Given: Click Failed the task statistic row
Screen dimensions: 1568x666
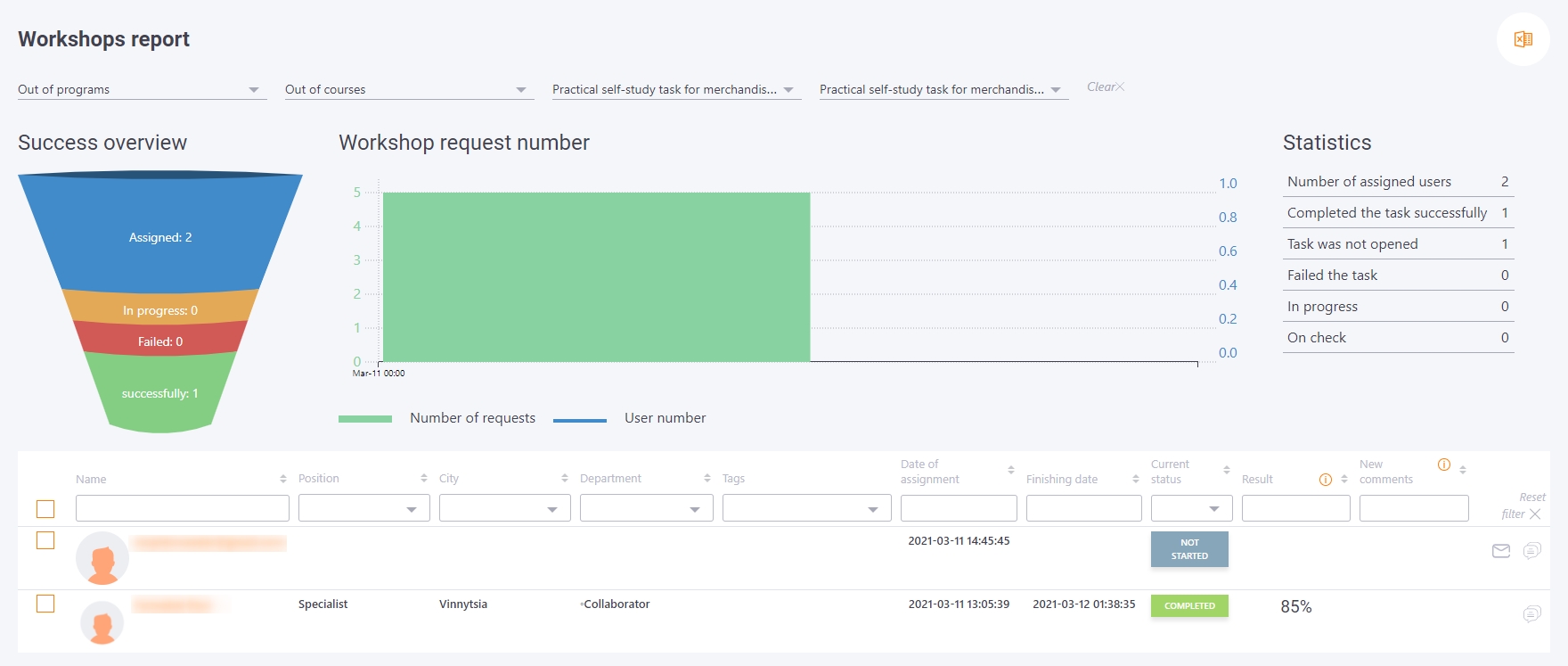Looking at the screenshot, I should [1399, 275].
